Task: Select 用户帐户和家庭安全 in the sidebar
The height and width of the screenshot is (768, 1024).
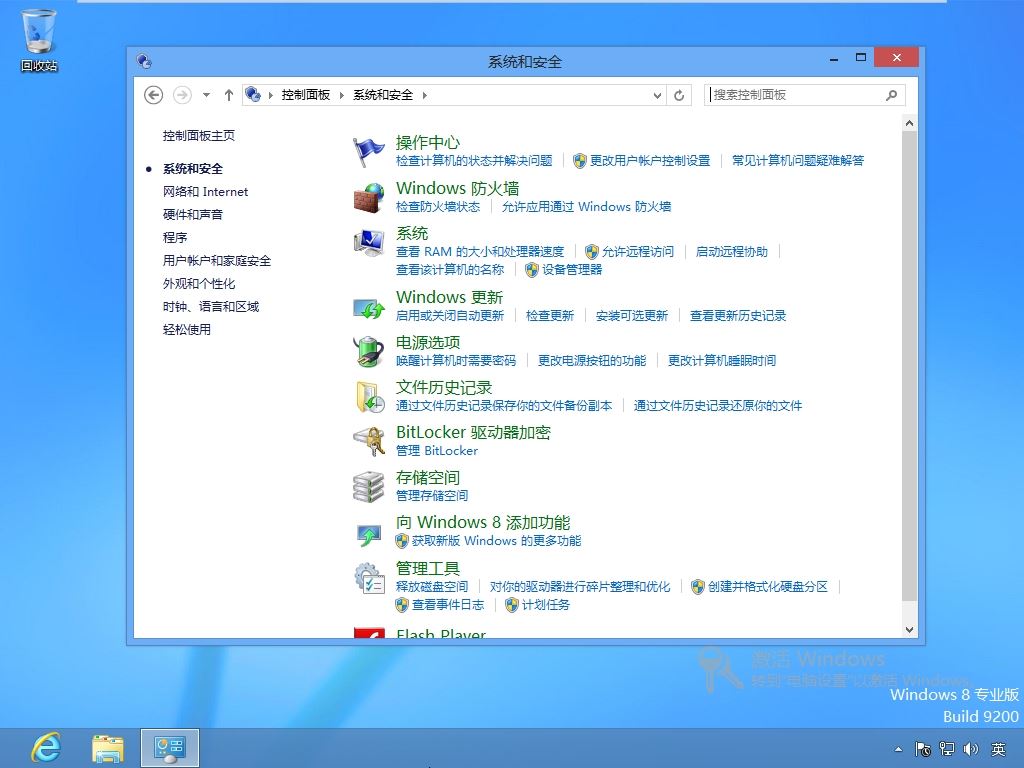Action: [217, 261]
